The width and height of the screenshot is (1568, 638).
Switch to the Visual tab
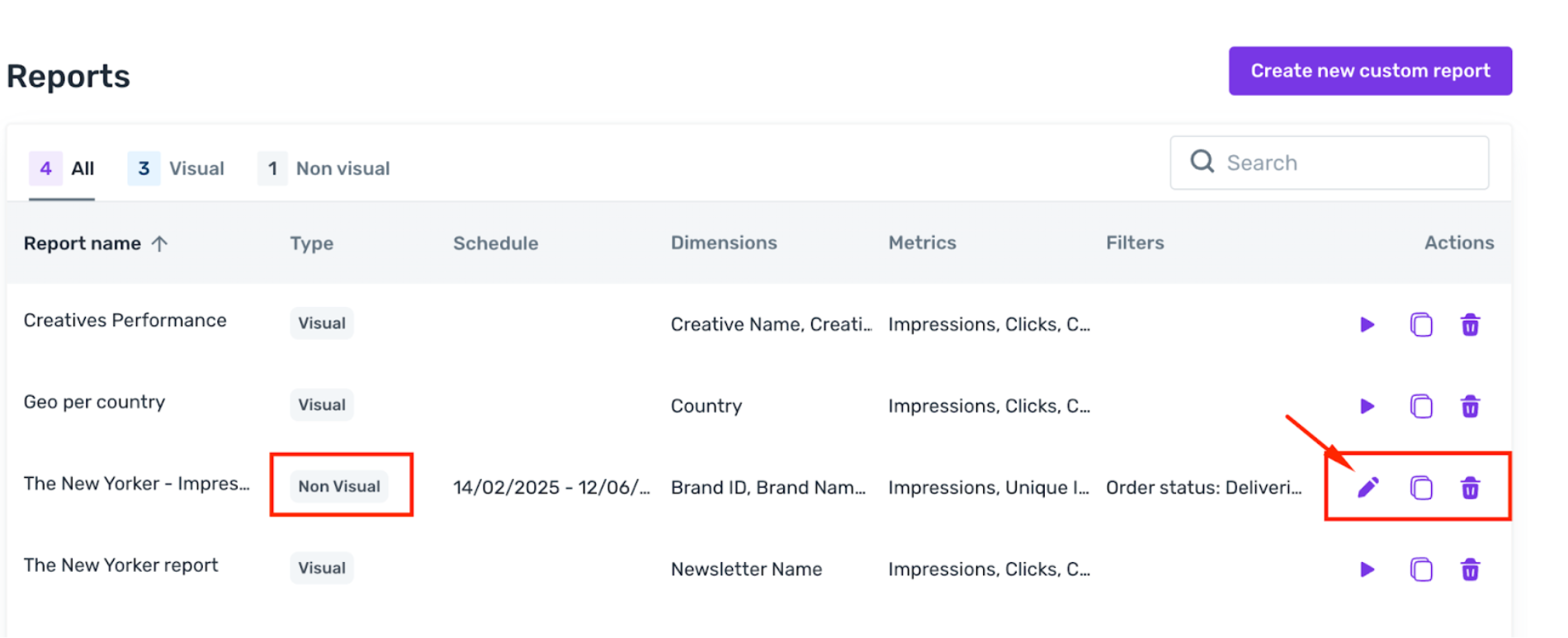176,168
